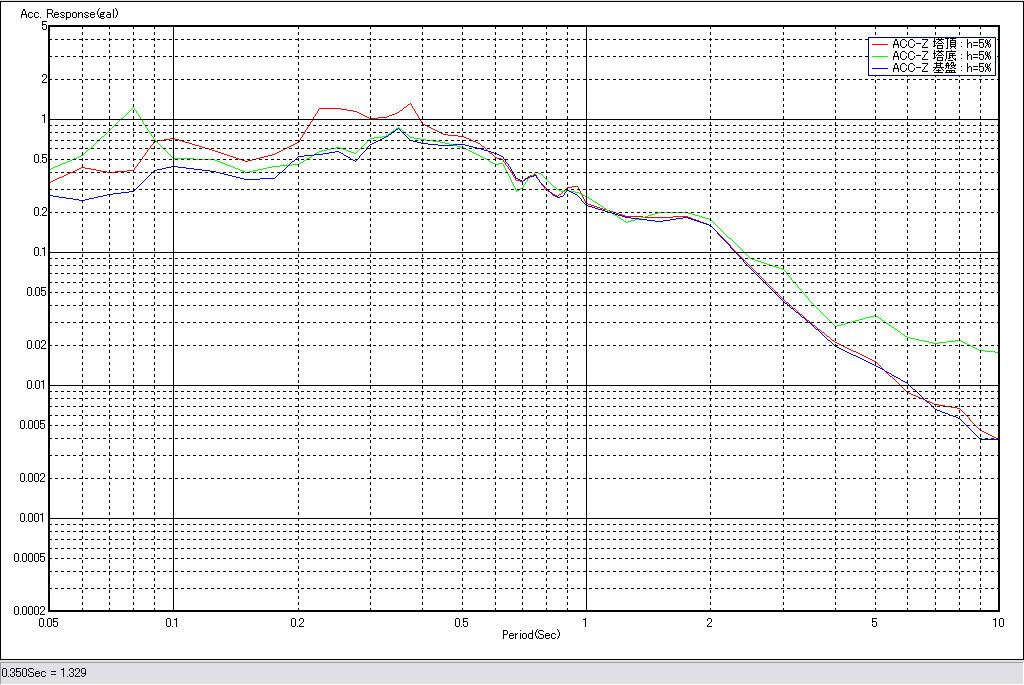This screenshot has height=685, width=1024.
Task: Click the 0.1 tick label on the period axis
Action: (x=173, y=622)
